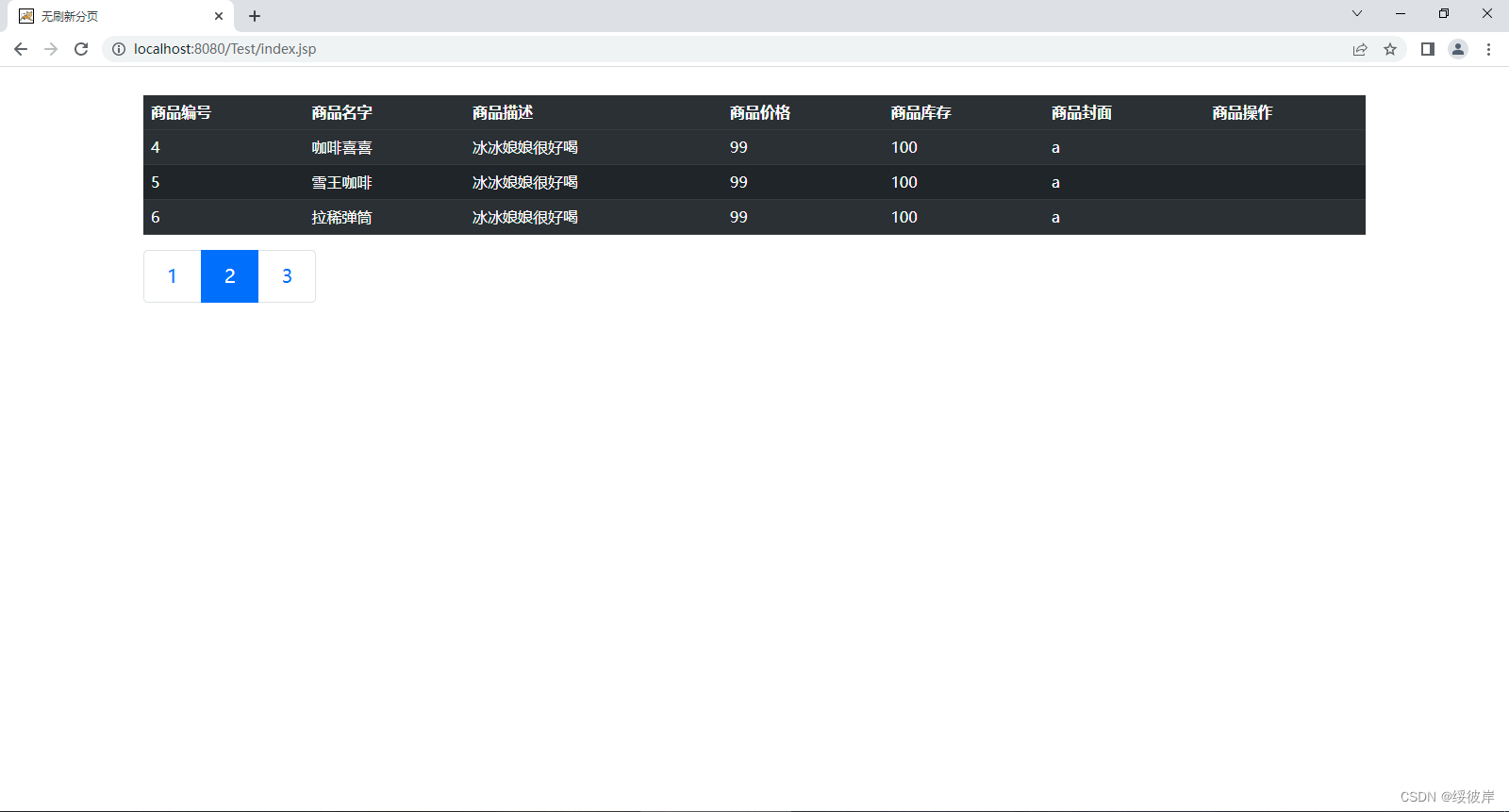
Task: Select product number 6 cell
Action: pos(156,218)
